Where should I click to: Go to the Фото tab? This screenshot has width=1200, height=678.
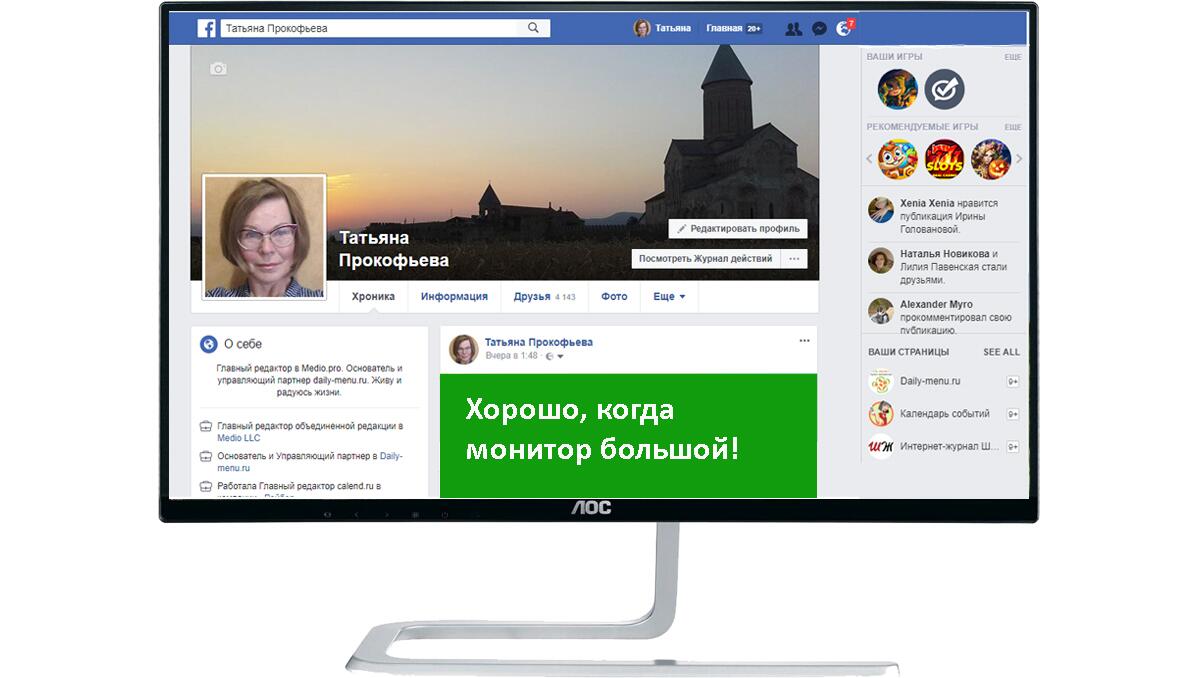pyautogui.click(x=614, y=297)
